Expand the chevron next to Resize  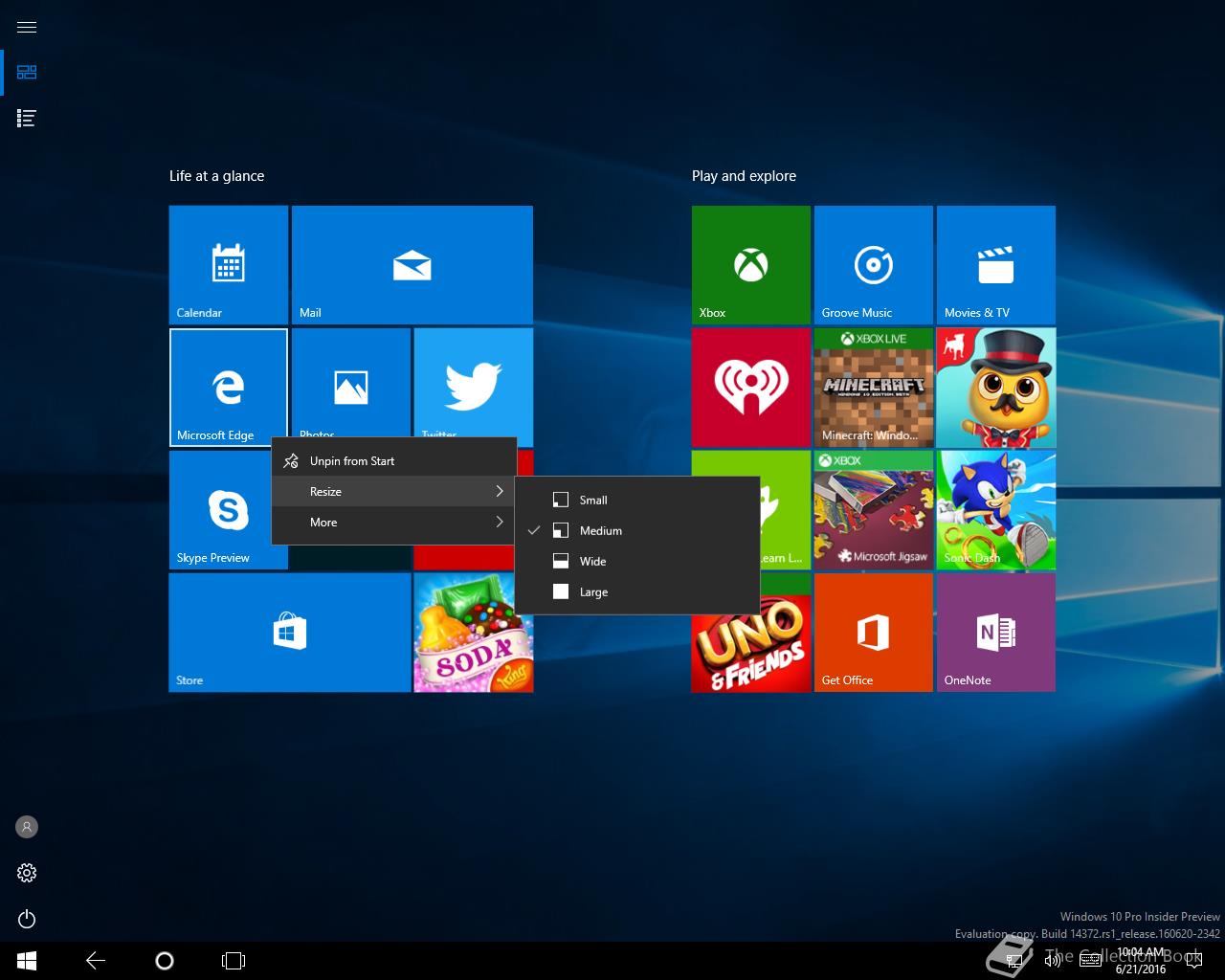point(500,492)
